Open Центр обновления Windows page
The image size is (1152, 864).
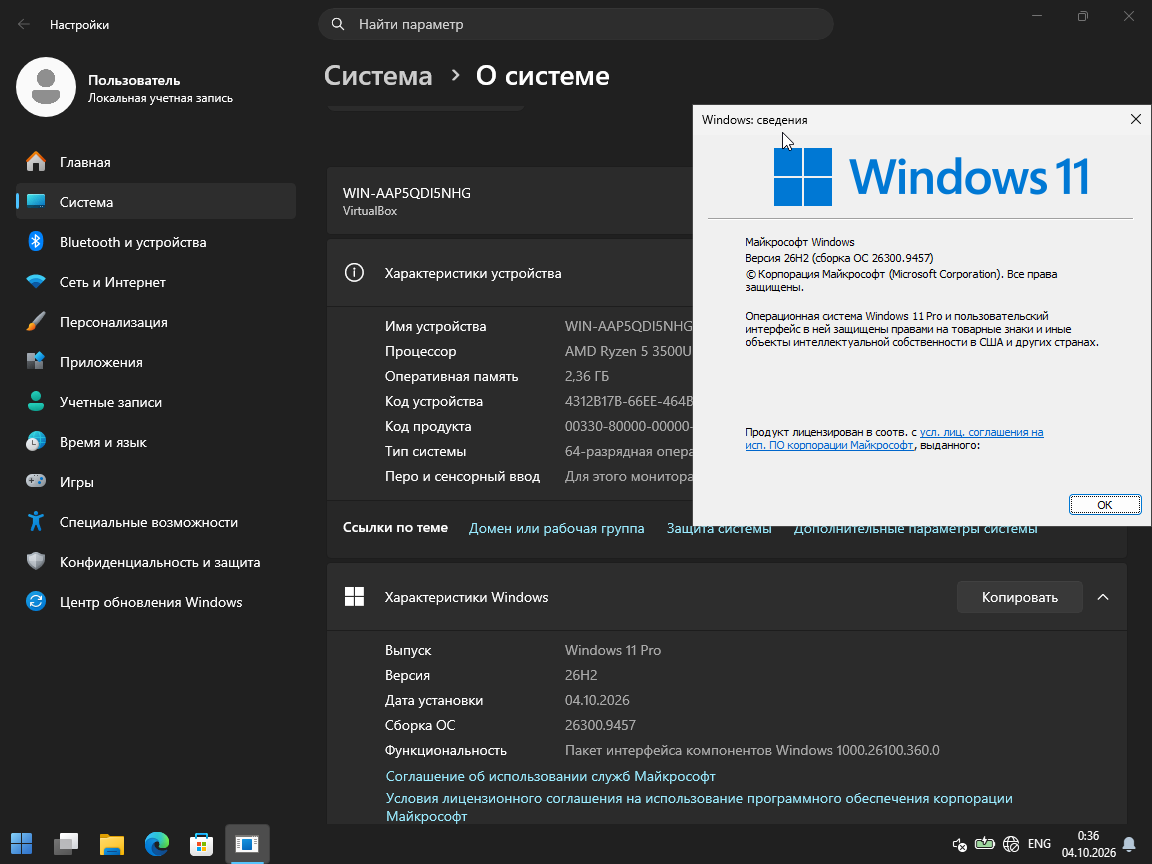[156, 602]
